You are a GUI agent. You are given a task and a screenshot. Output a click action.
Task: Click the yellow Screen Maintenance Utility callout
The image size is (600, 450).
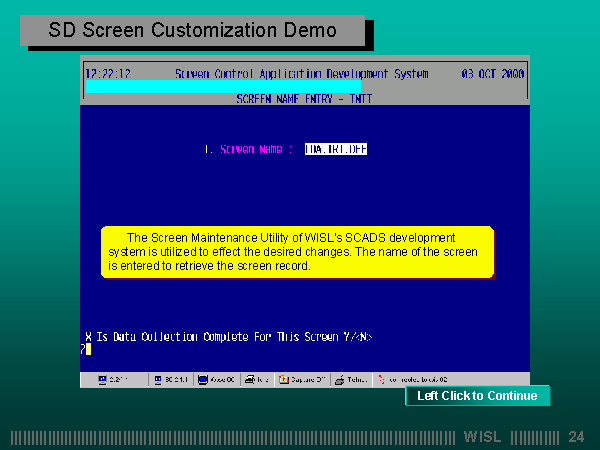coord(297,252)
